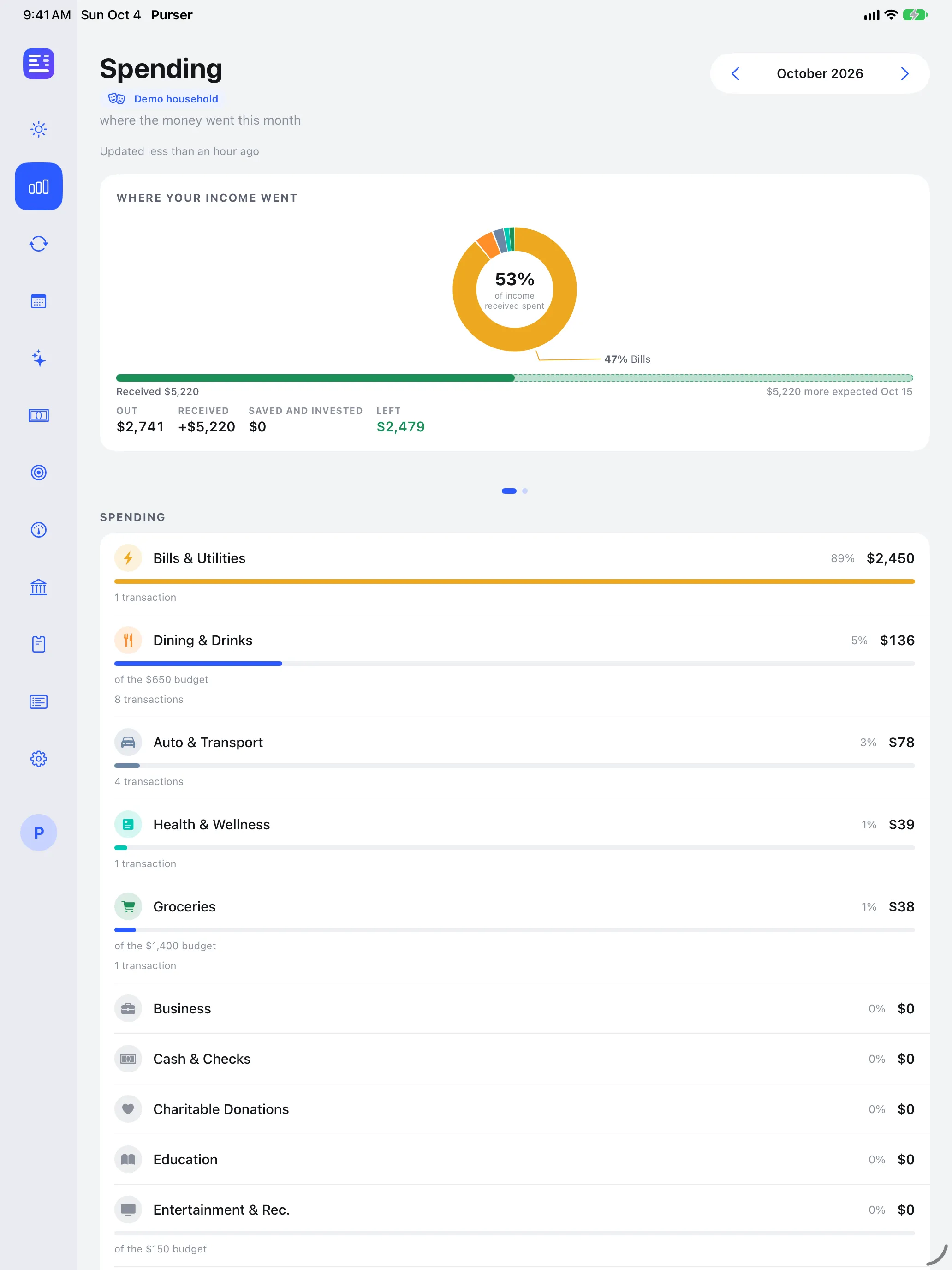Click the Groceries cart icon
Screen dimensions: 952x1270
click(128, 906)
